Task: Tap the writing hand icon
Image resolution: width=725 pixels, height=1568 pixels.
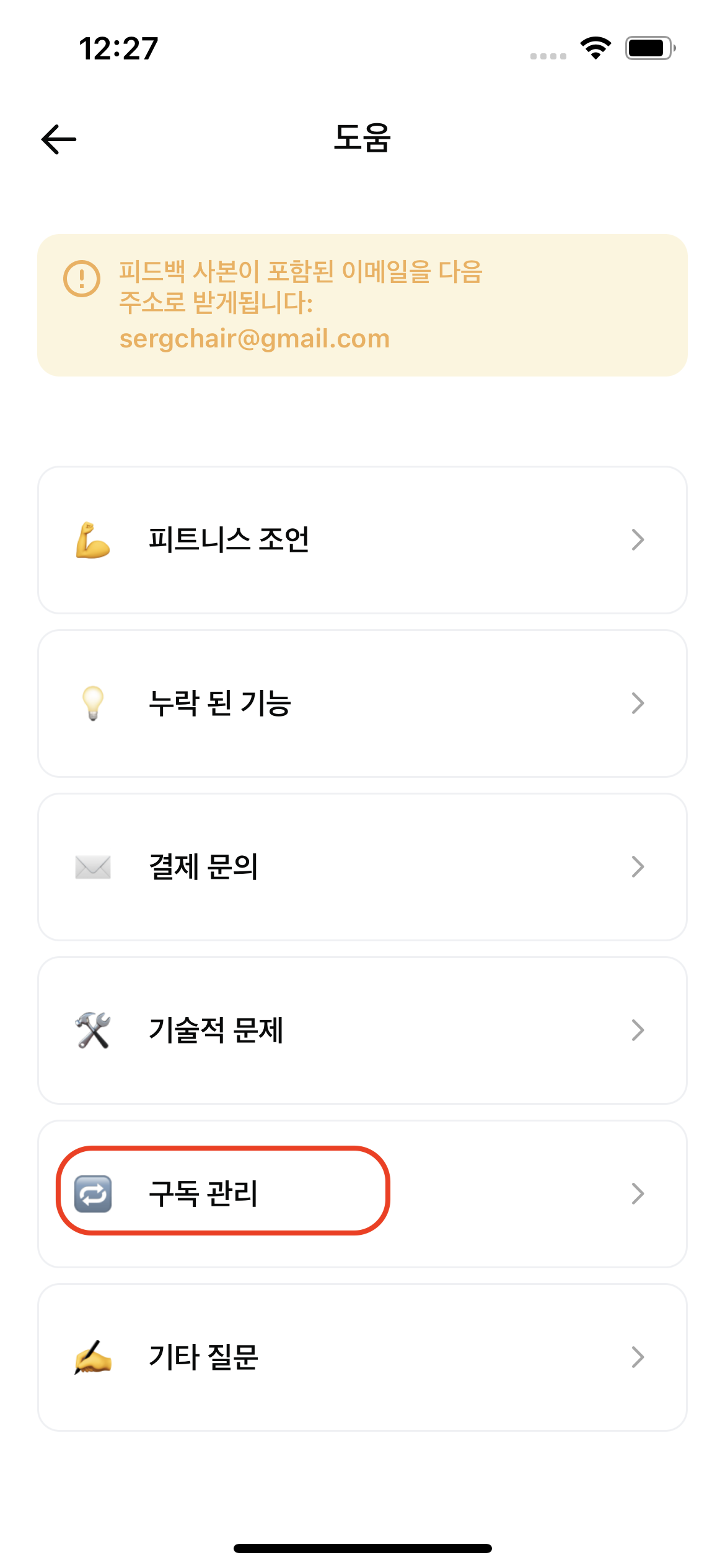Action: pos(93,1357)
